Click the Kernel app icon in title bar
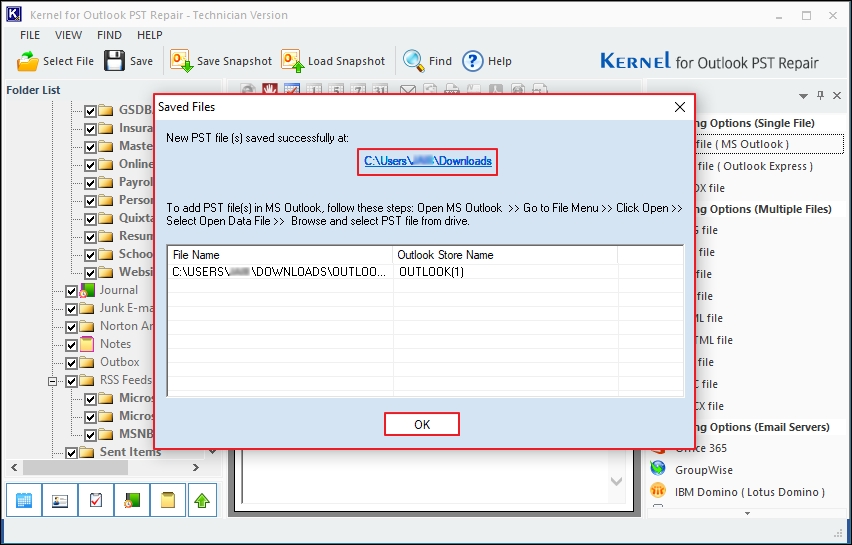The height and width of the screenshot is (545, 852). (14, 14)
